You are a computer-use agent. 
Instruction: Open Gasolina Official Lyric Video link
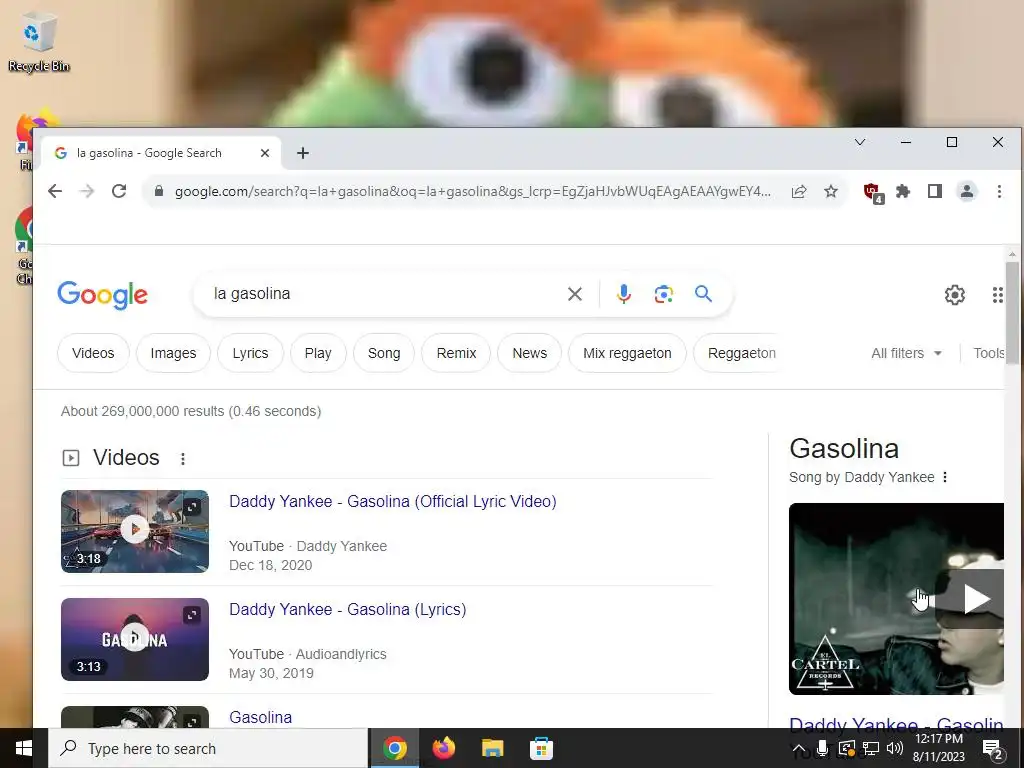tap(392, 502)
